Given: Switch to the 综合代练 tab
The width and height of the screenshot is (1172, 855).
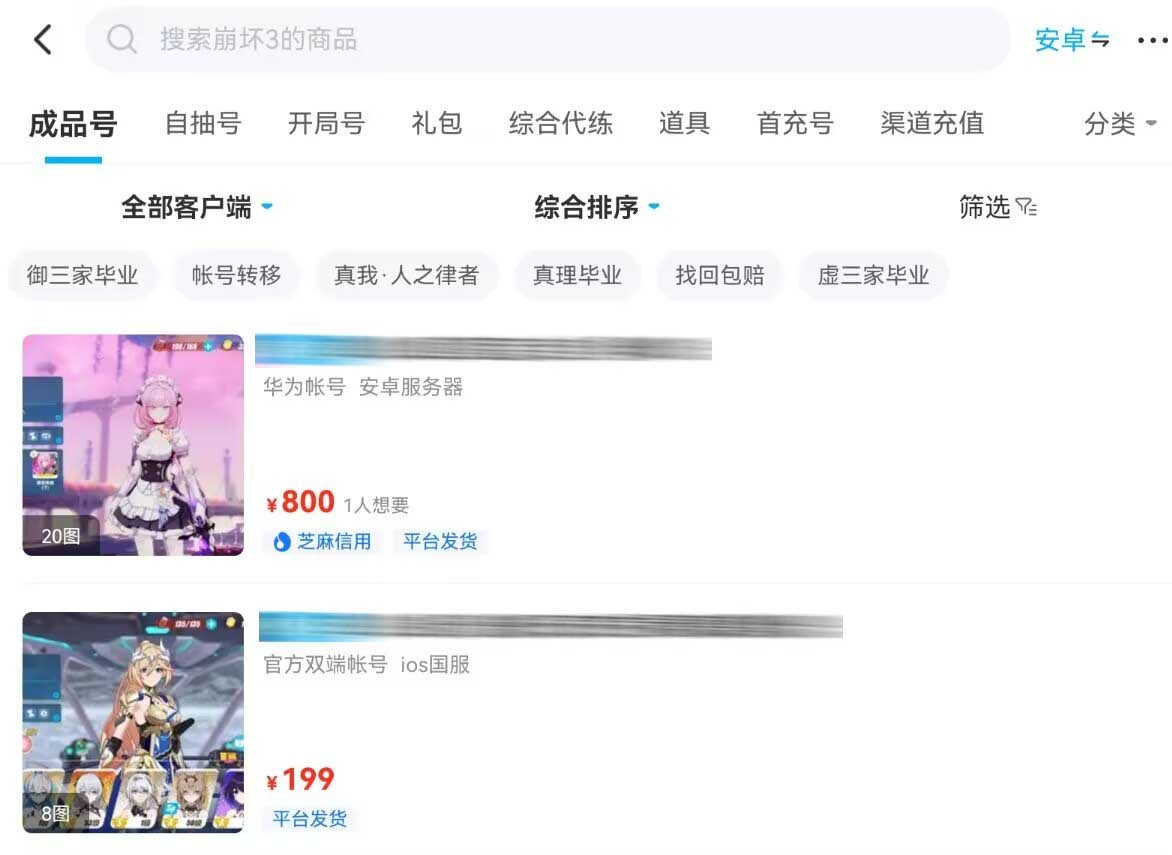Looking at the screenshot, I should coord(561,123).
